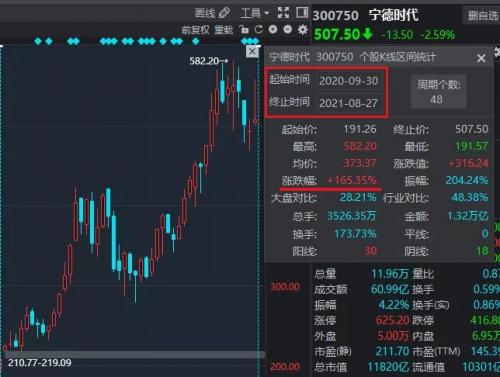Click the bottom chart horizontal scrollbar
The width and height of the screenshot is (500, 377).
(133, 354)
